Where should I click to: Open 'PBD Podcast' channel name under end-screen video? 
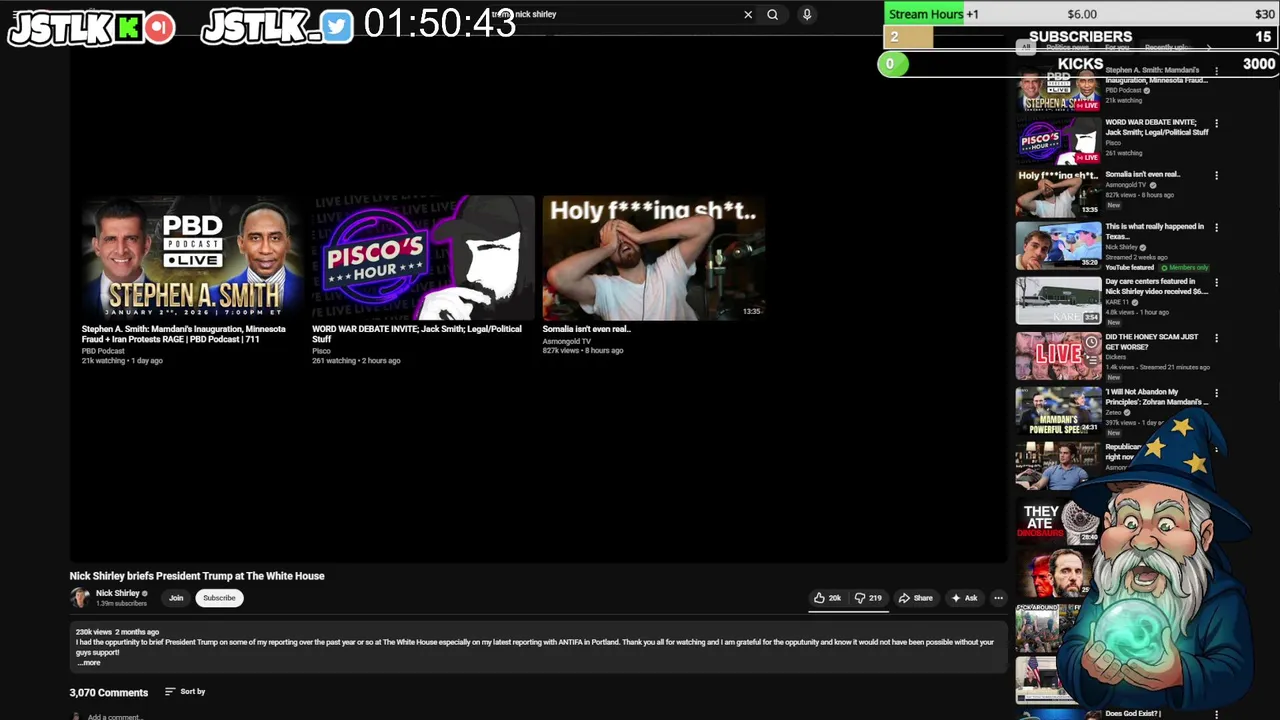pyautogui.click(x=103, y=351)
